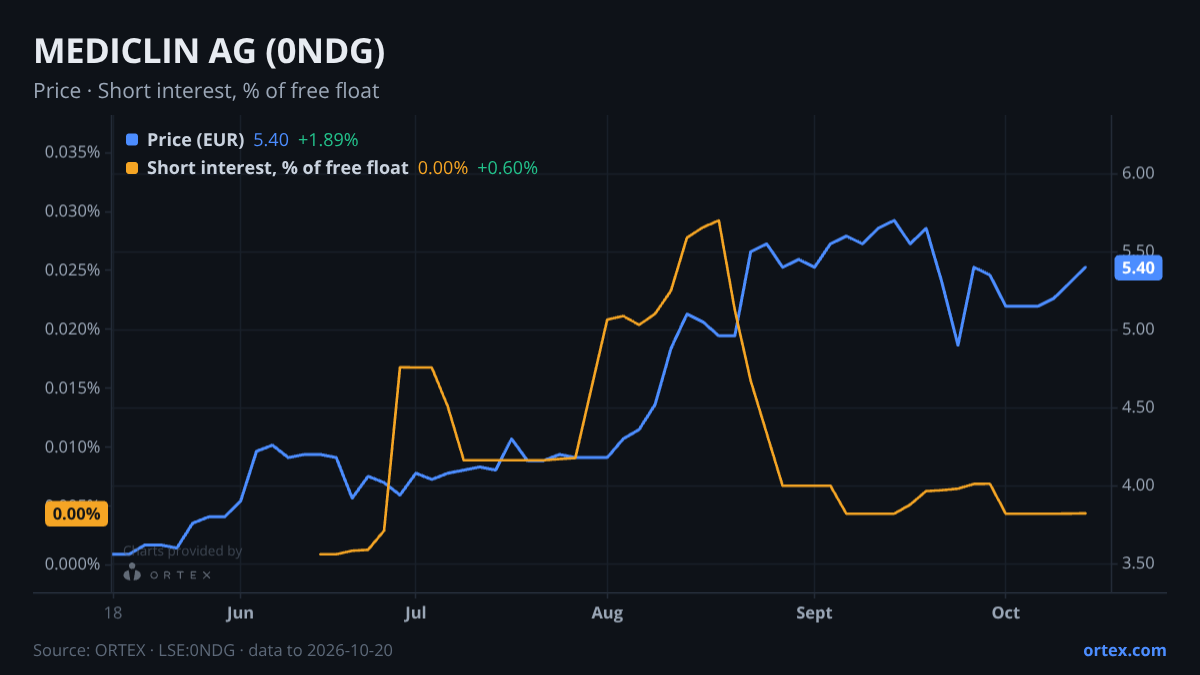Click the blue Price legend color square
Image resolution: width=1200 pixels, height=675 pixels.
[132, 140]
